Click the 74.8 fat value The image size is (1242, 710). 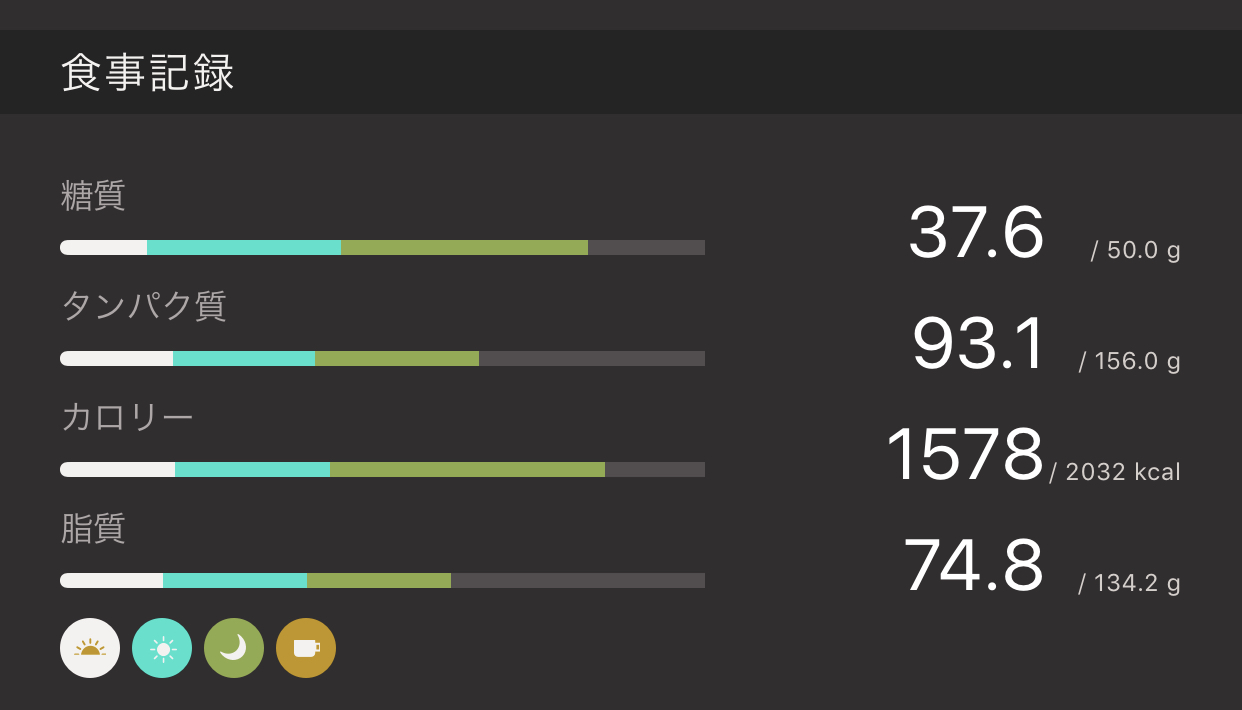pos(973,566)
